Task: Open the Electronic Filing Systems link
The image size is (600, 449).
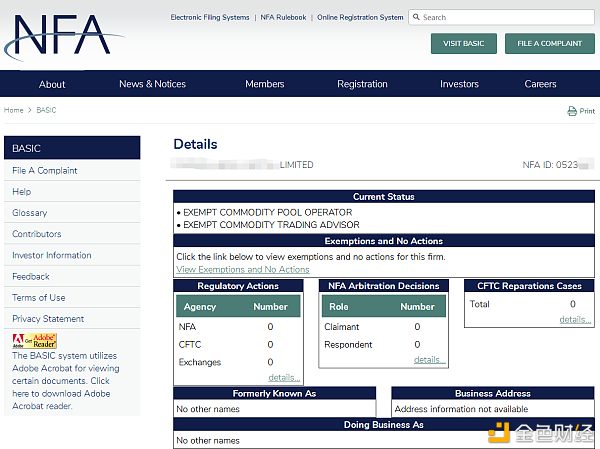Action: [210, 17]
